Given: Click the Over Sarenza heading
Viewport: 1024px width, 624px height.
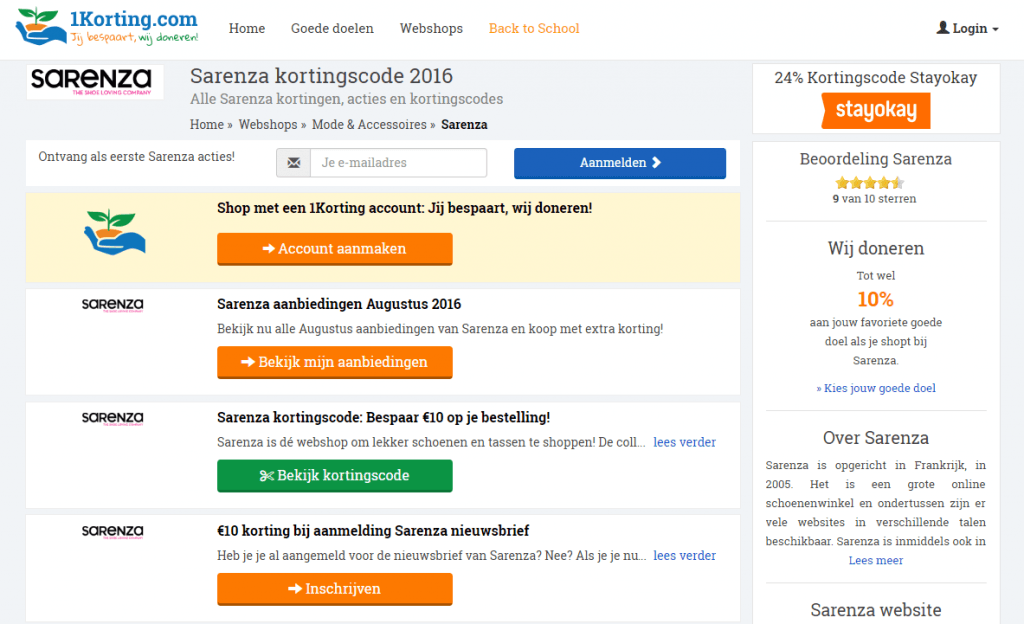Looking at the screenshot, I should tap(876, 438).
